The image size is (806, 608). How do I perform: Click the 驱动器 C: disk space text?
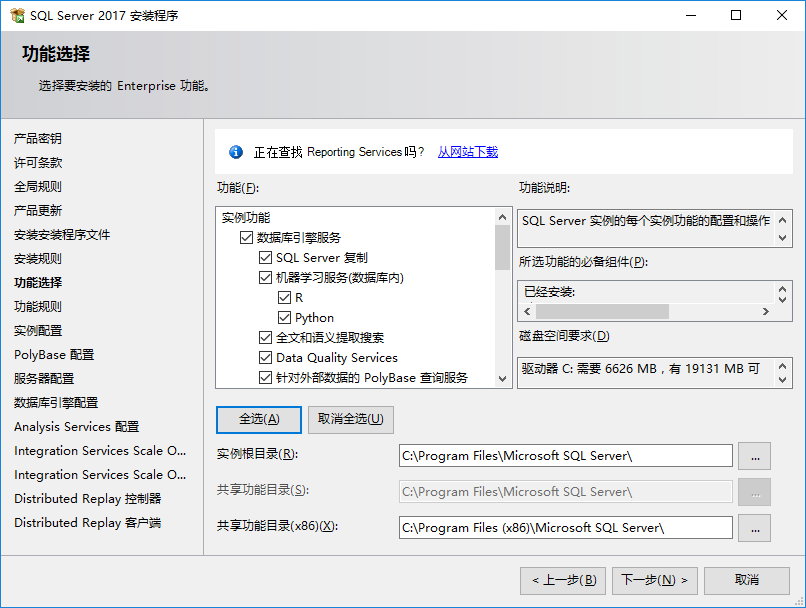coord(640,369)
